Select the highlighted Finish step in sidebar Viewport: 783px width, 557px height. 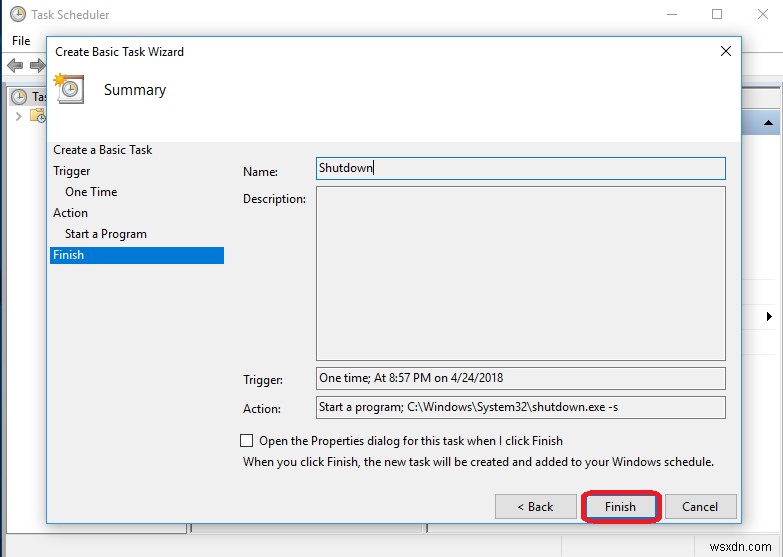click(x=137, y=255)
